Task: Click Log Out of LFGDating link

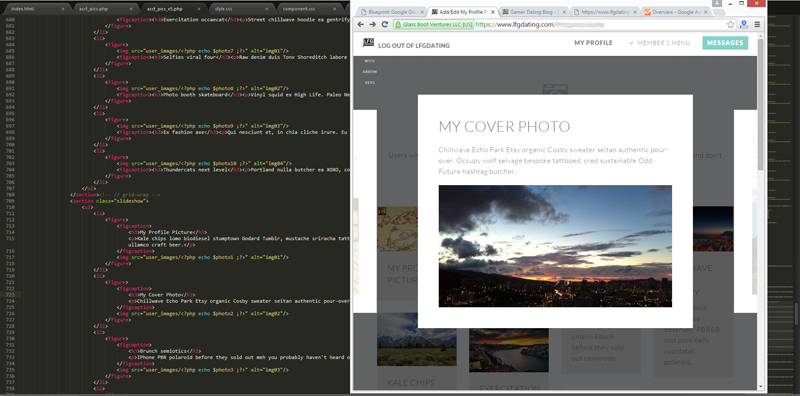Action: [x=414, y=46]
